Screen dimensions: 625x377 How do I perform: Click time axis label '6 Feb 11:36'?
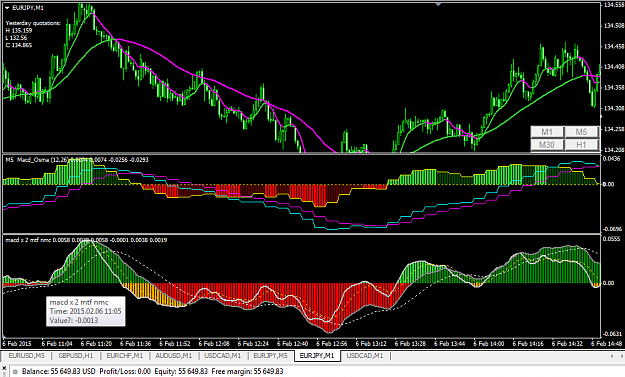pos(136,344)
